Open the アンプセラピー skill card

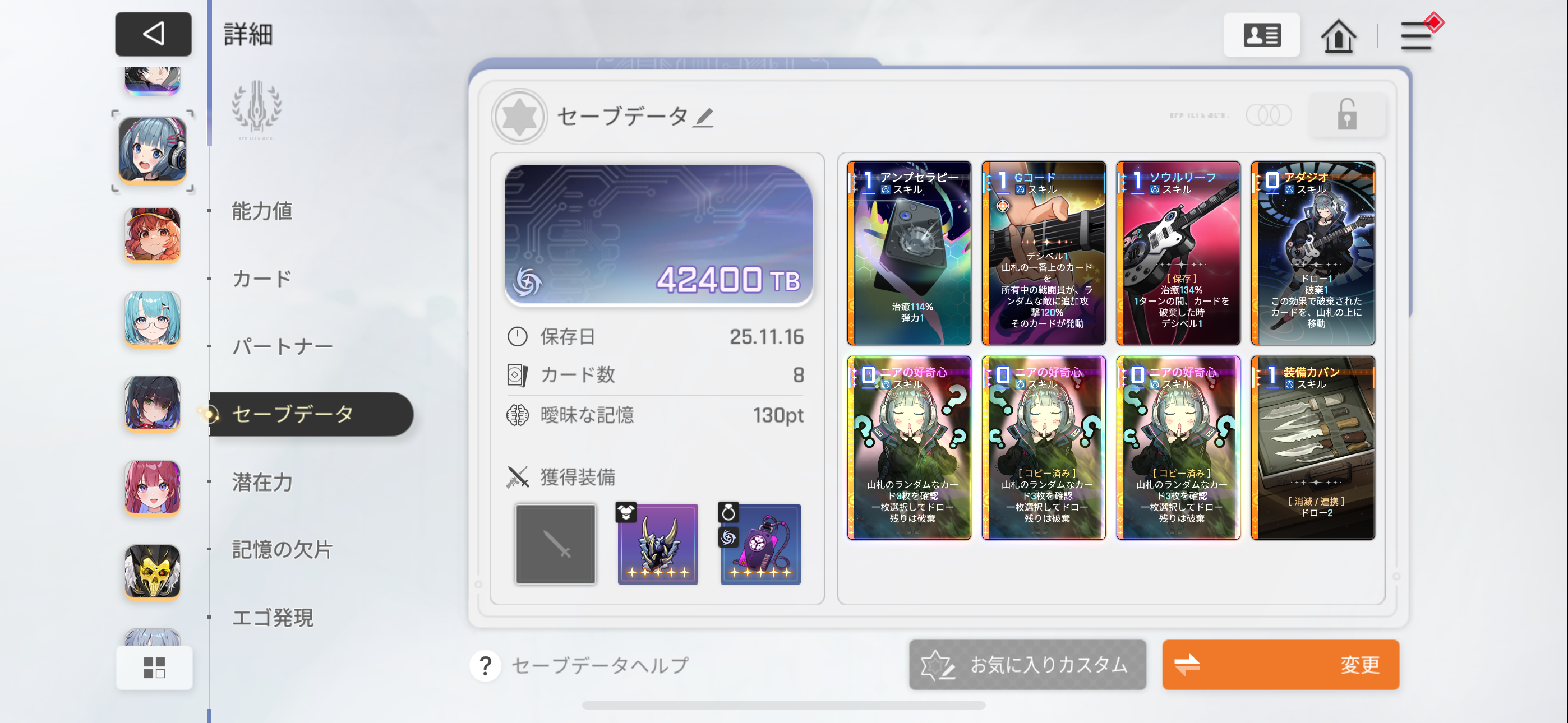tap(909, 253)
